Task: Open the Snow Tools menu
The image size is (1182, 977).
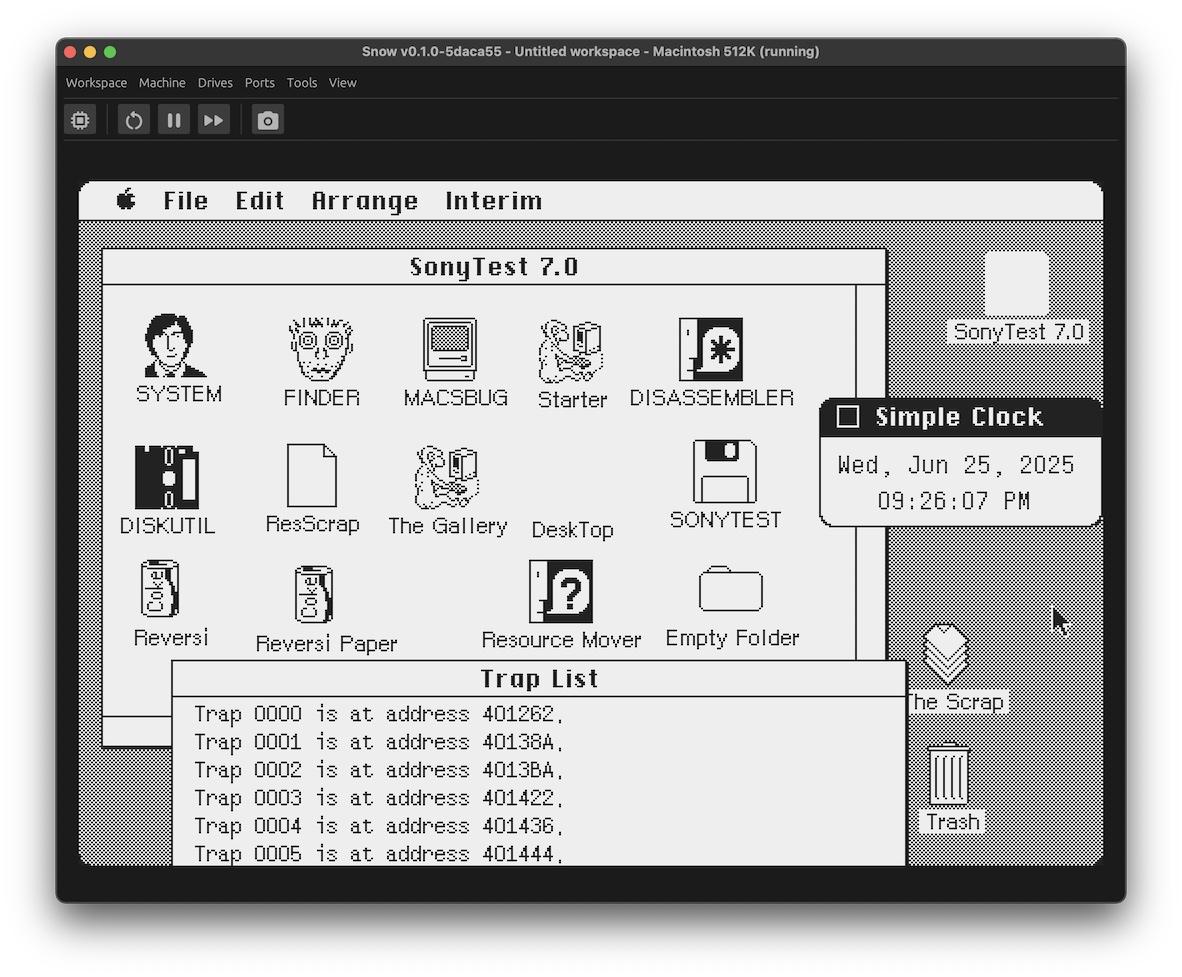Action: click(x=302, y=83)
